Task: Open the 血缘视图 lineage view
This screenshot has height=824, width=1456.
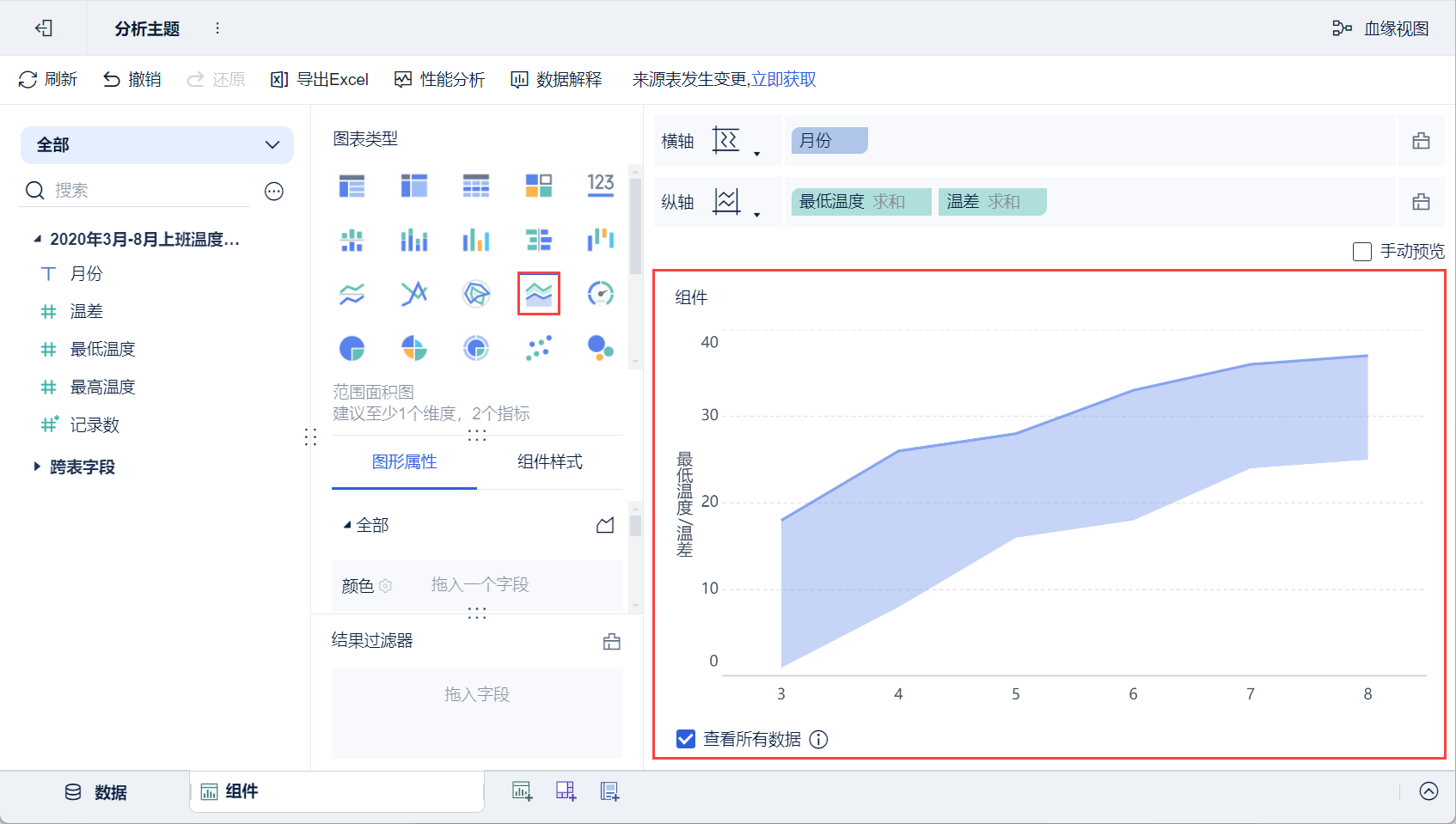Action: click(1380, 28)
